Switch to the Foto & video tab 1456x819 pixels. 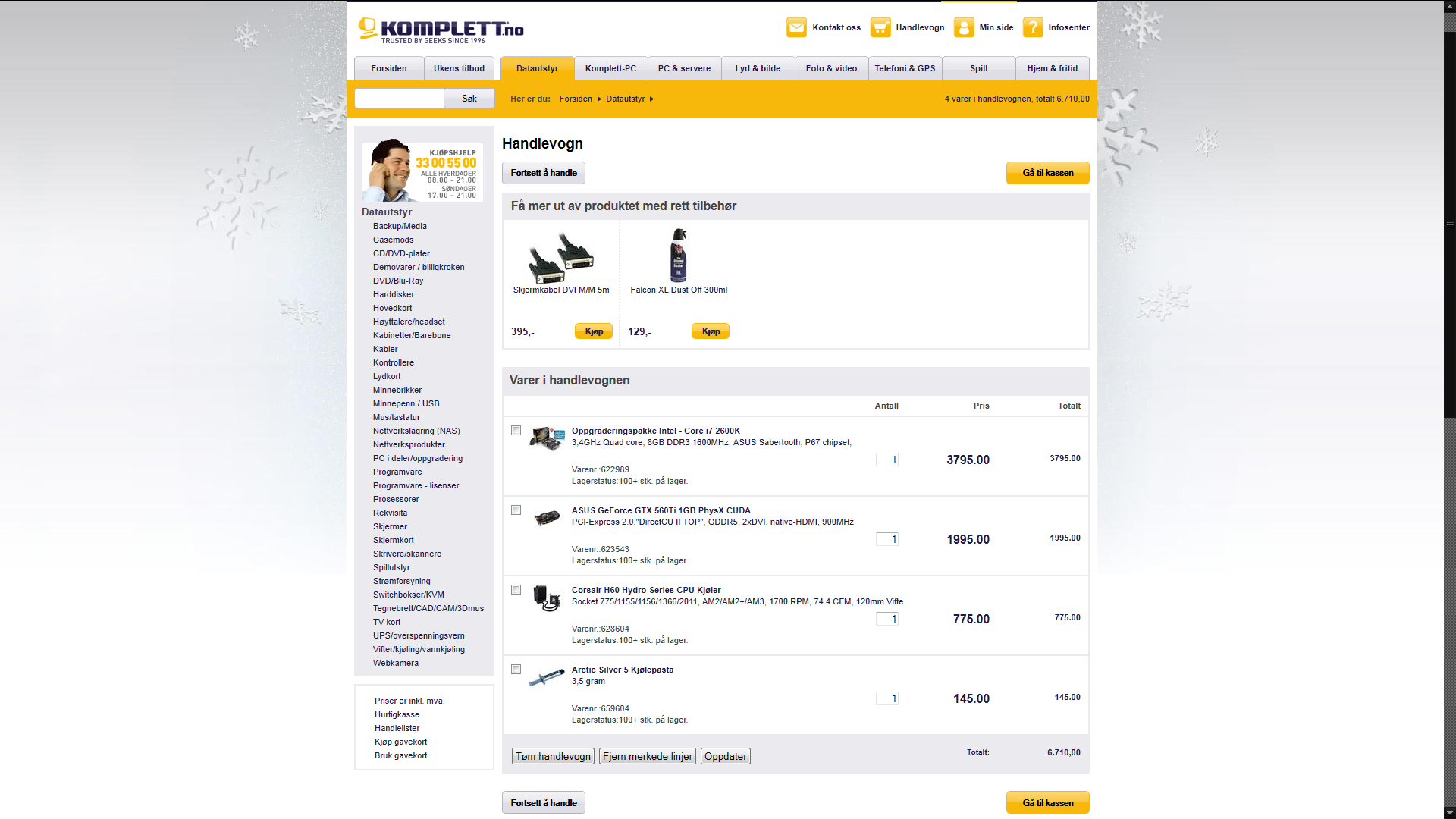click(831, 68)
